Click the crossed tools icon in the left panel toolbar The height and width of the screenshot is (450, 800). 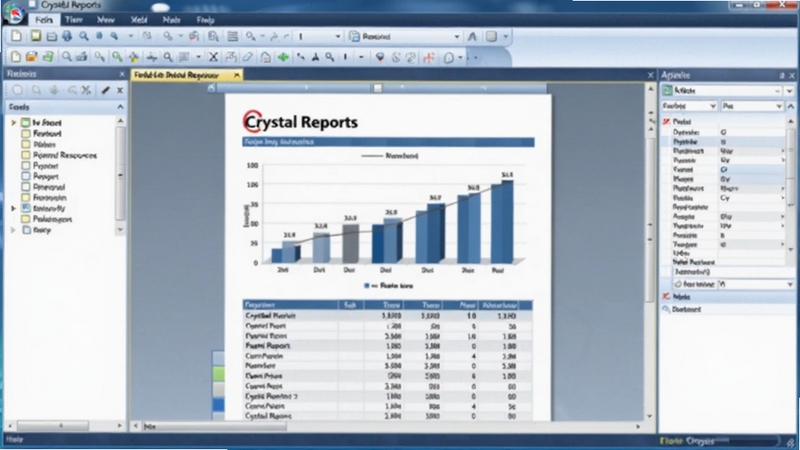[86, 90]
